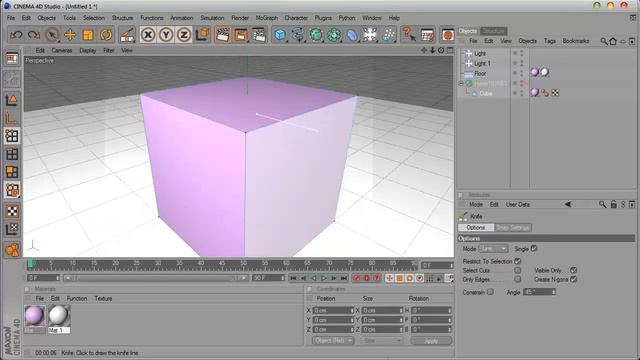Click the Apply button in Coordinates
This screenshot has width=640, height=360.
[431, 340]
